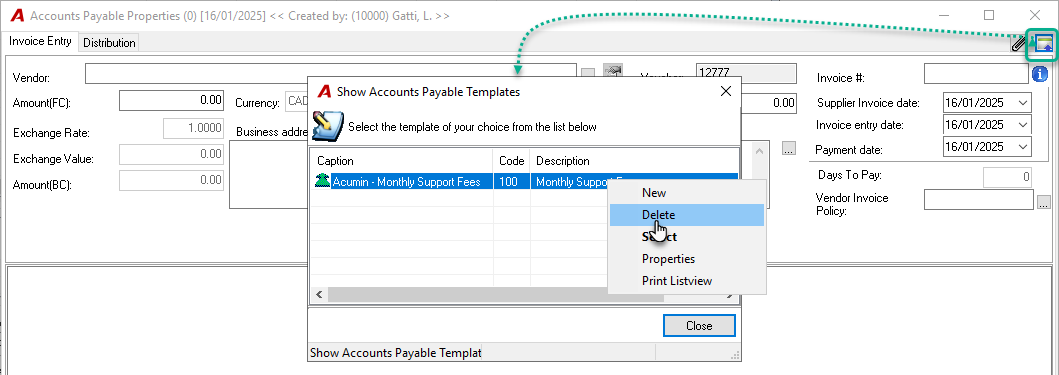Click the ellipsis button beside Vendor Invoice Policy
Screen dimensions: 1059x375
[1044, 201]
